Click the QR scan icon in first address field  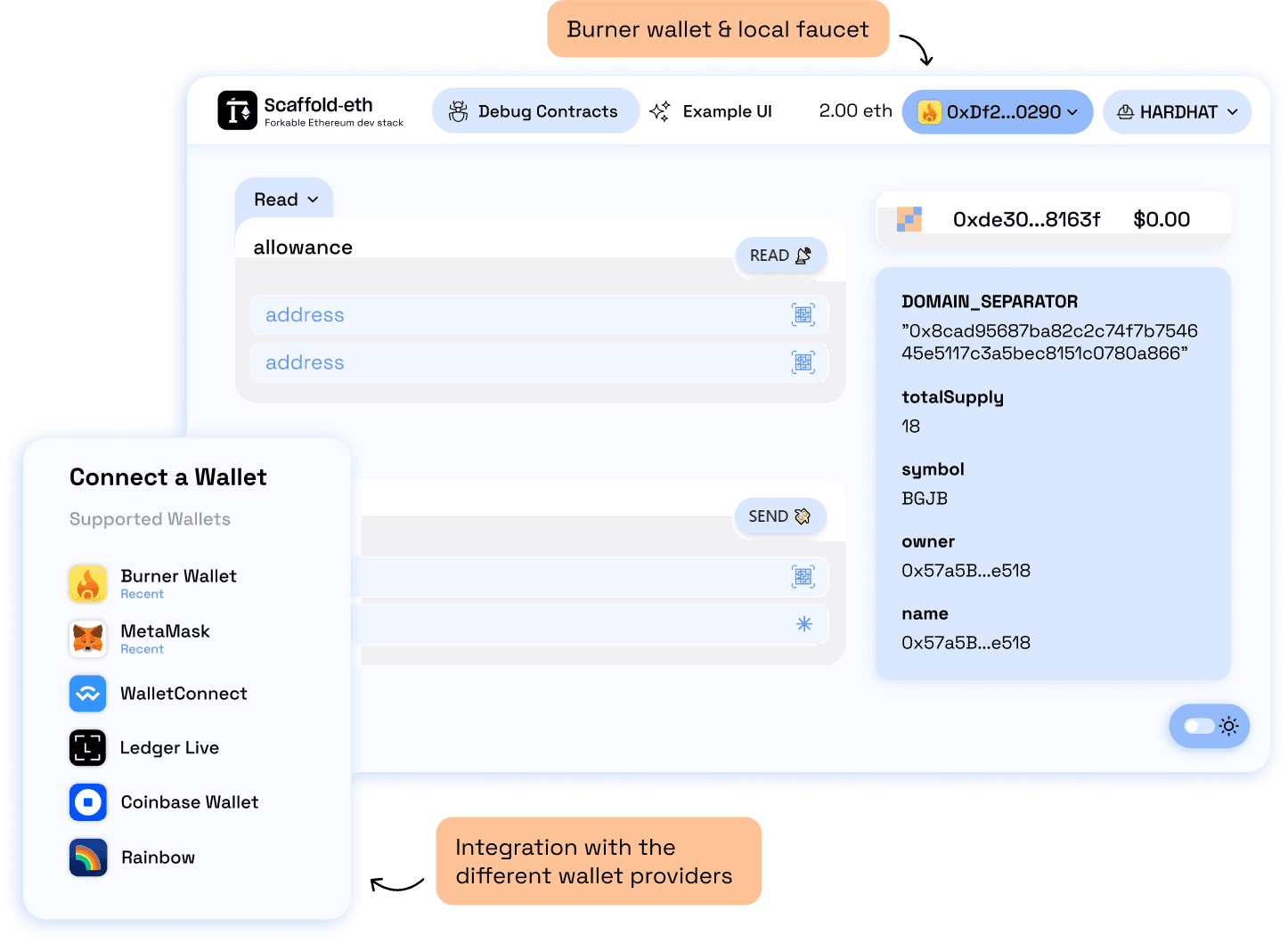point(803,314)
